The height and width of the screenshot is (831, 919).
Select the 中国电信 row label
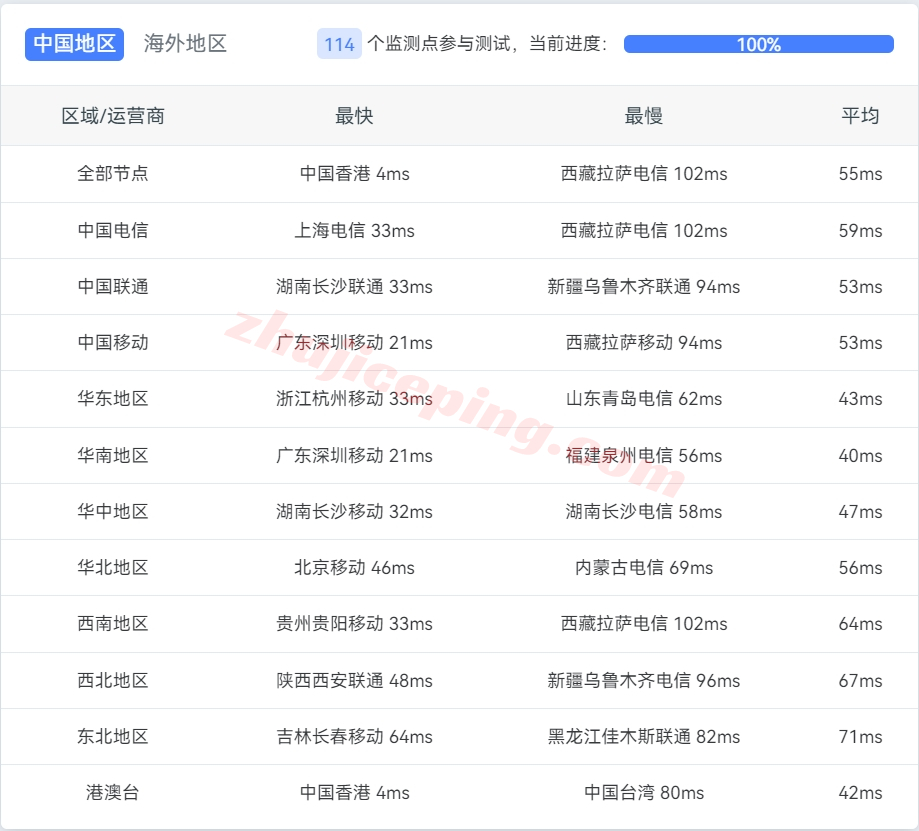pyautogui.click(x=113, y=231)
